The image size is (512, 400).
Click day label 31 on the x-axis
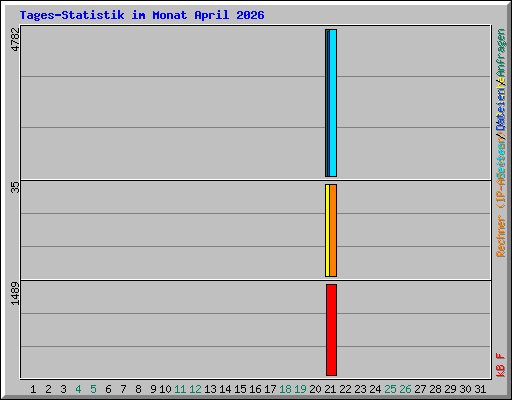[x=480, y=389]
